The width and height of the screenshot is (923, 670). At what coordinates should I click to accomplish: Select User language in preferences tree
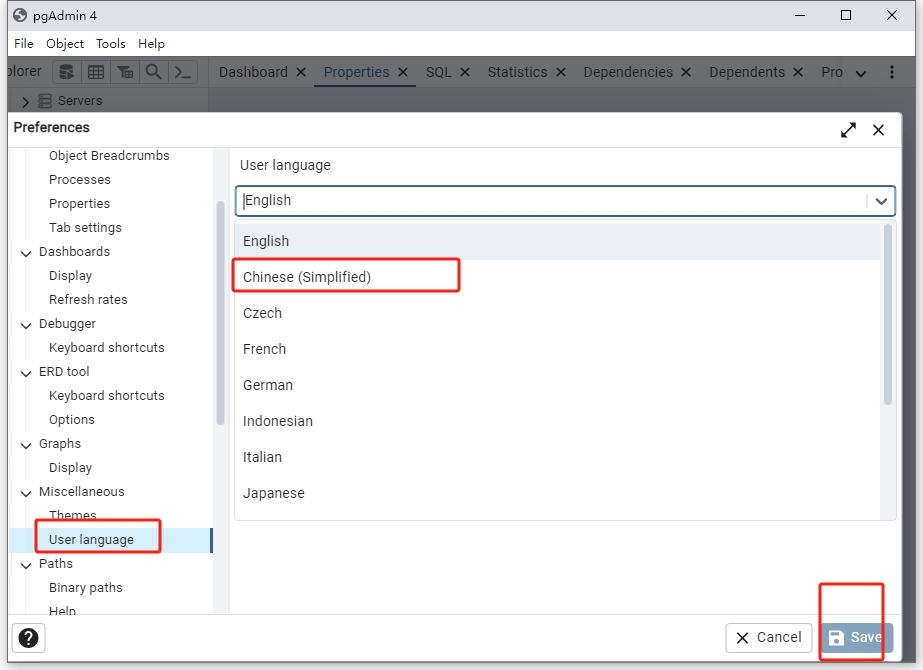(91, 540)
